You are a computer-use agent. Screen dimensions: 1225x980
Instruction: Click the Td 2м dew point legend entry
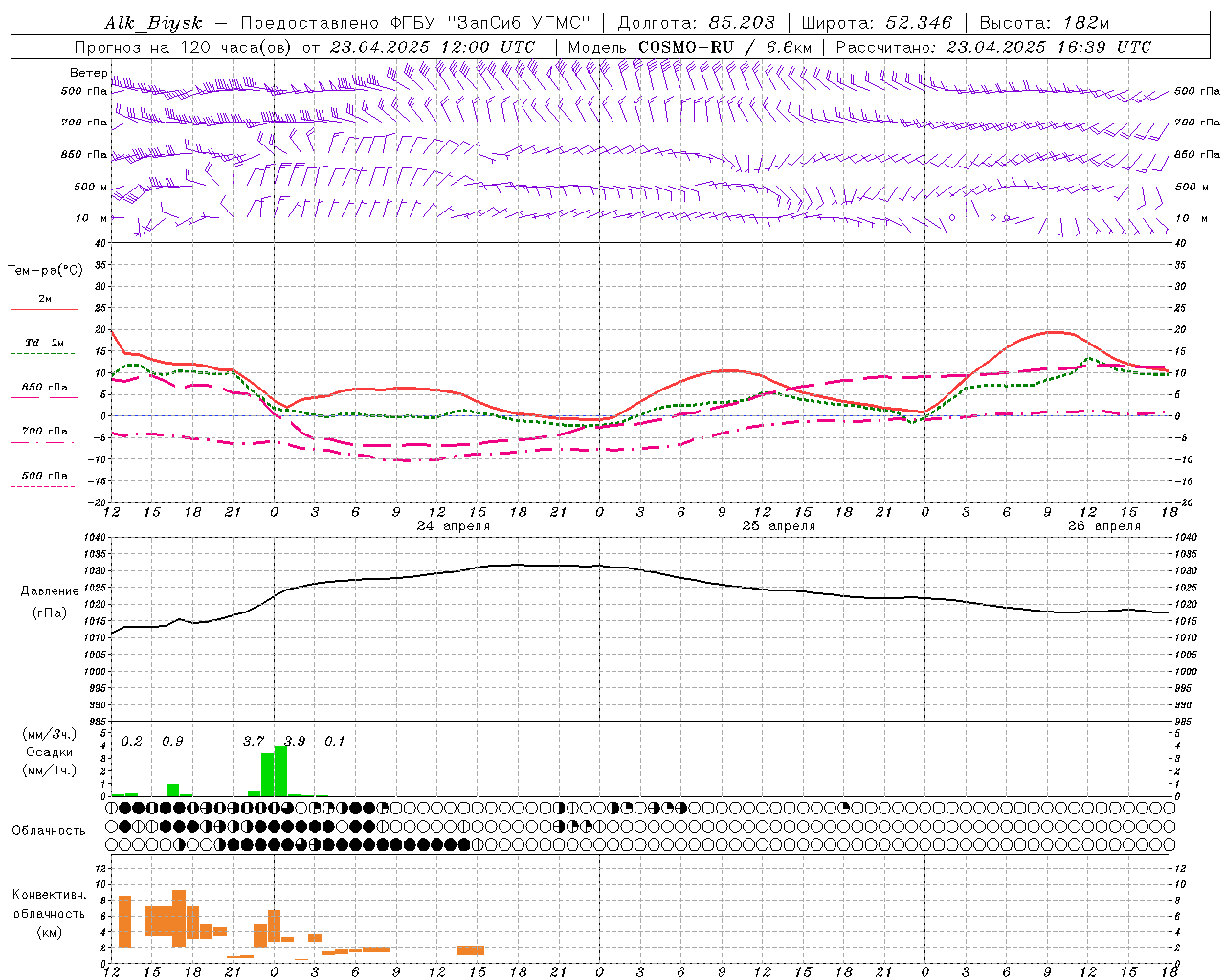[45, 343]
